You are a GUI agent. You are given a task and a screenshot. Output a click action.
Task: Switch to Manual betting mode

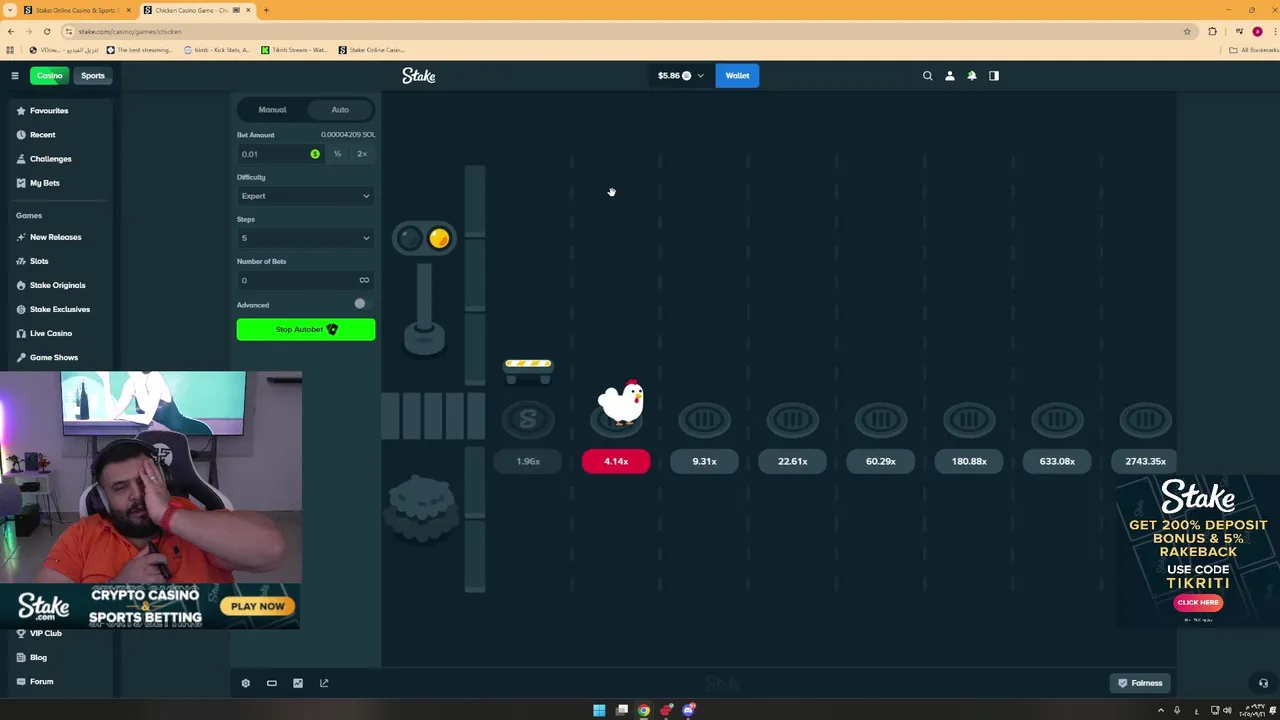(x=272, y=110)
